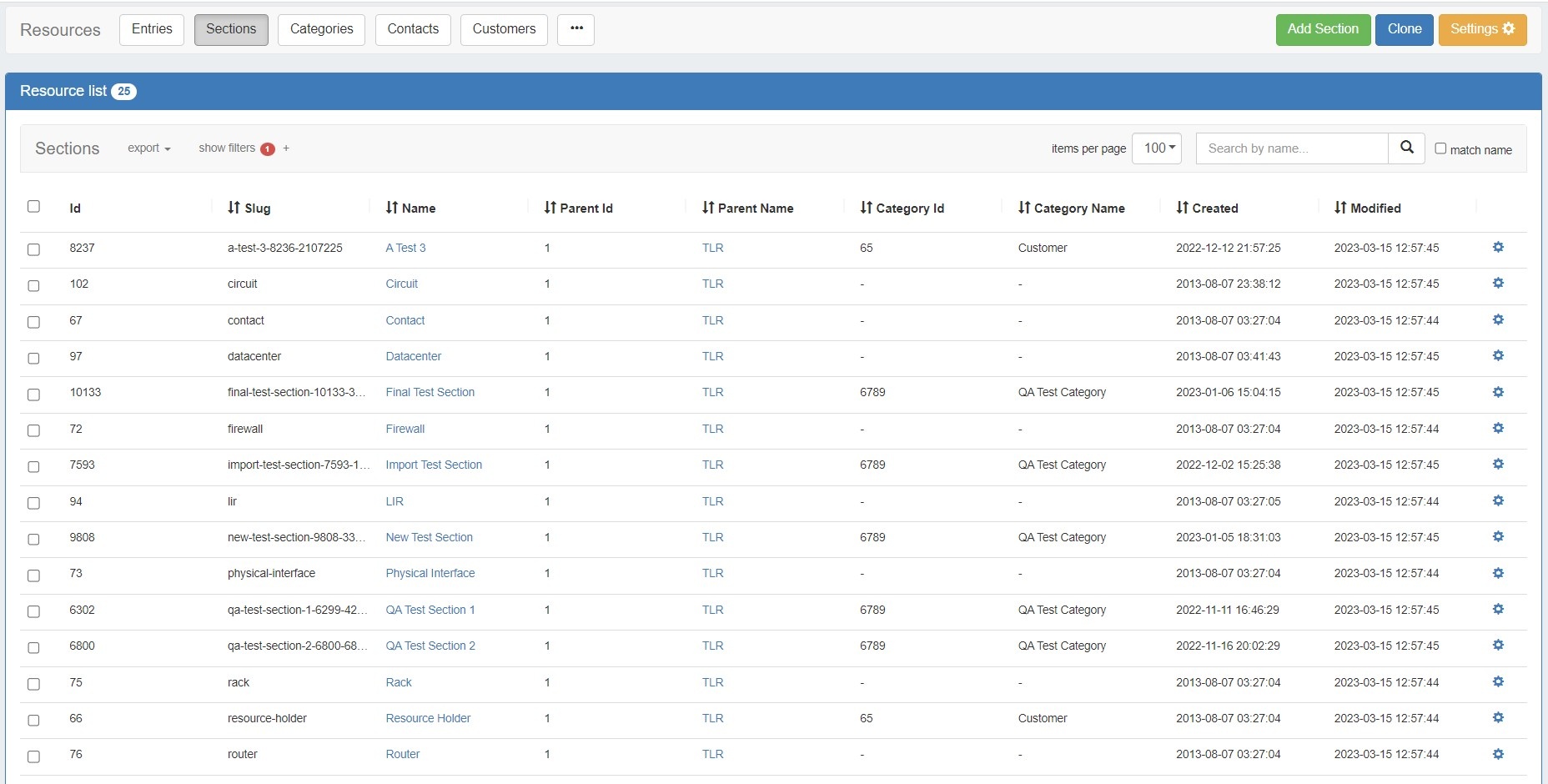Open the Datacenter section link

pos(413,356)
